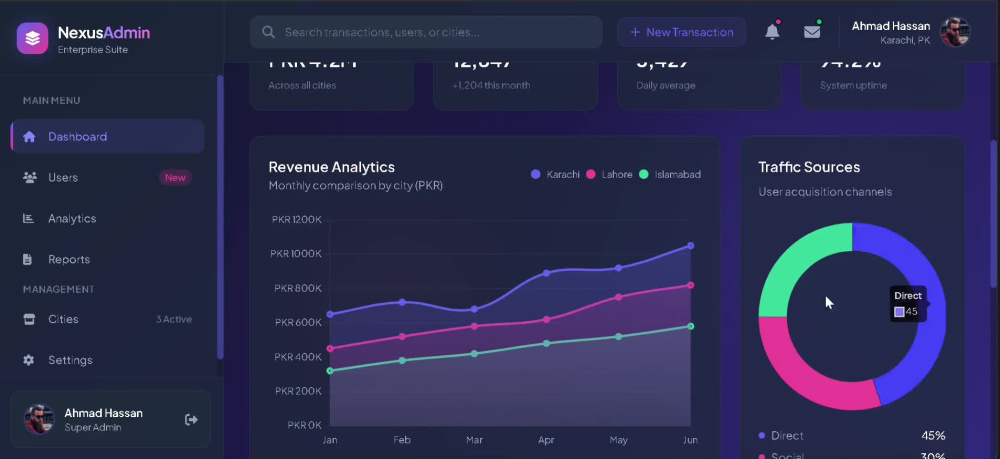Screen dimensions: 1000x459
Task: Go to the Analytics menu item
Action: pos(107,218)
